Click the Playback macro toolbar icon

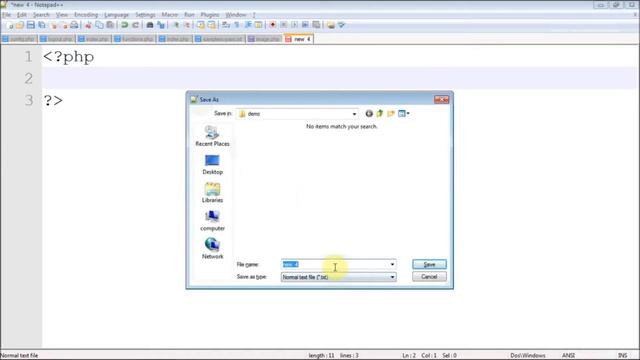coord(294,25)
